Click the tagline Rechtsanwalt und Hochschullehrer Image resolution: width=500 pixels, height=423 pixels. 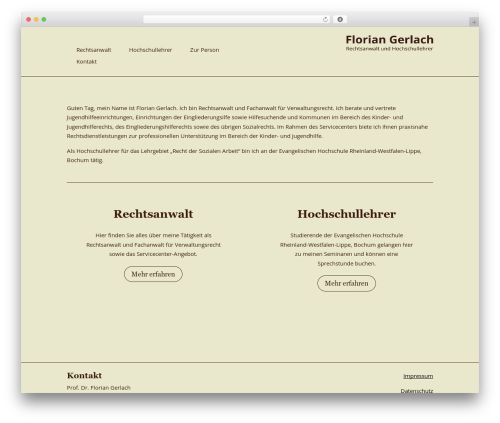pos(389,49)
